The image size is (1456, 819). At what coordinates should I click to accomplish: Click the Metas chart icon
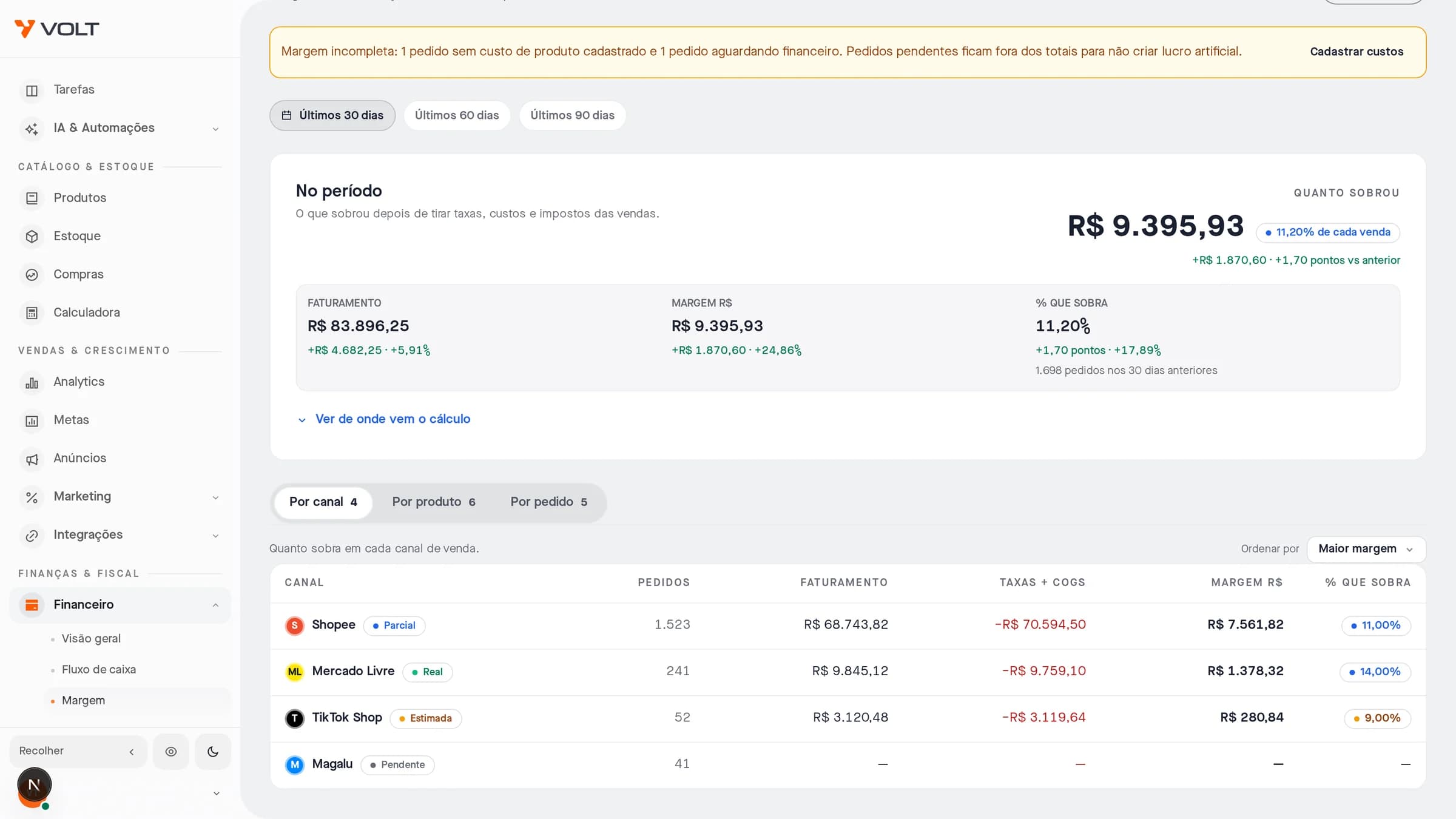[x=32, y=420]
